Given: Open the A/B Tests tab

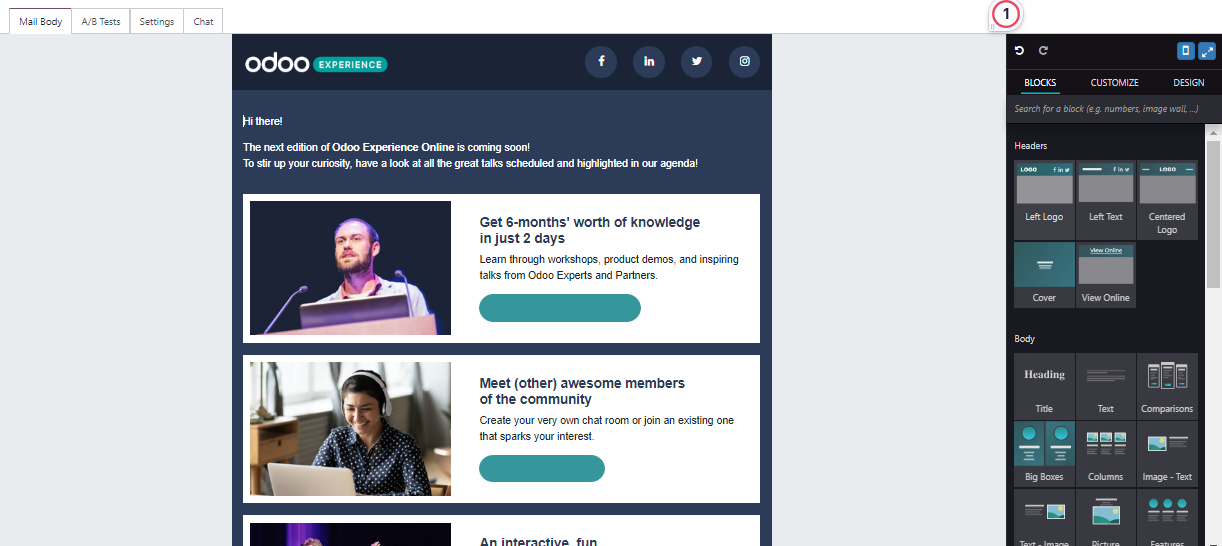Looking at the screenshot, I should point(101,21).
